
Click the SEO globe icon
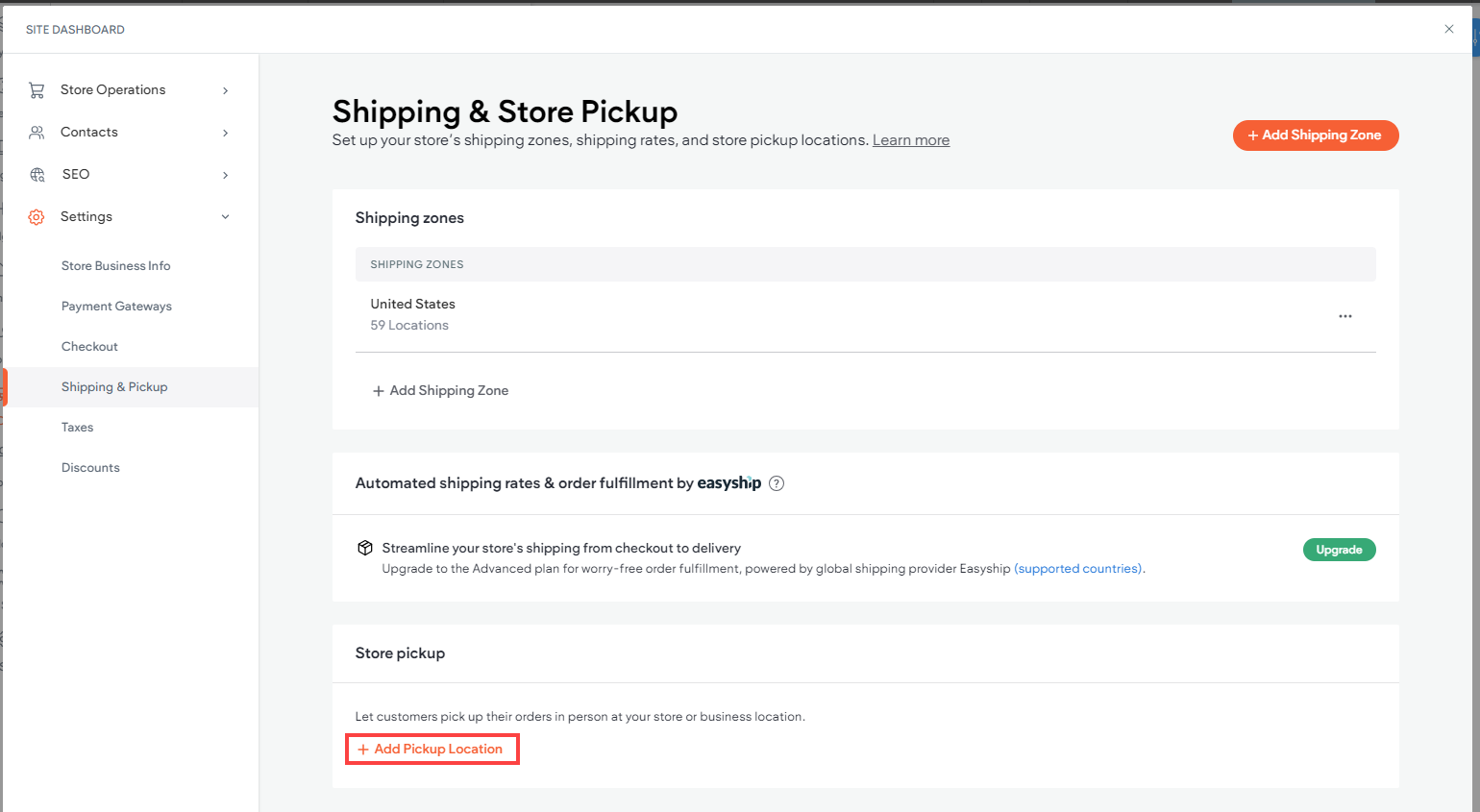37,174
